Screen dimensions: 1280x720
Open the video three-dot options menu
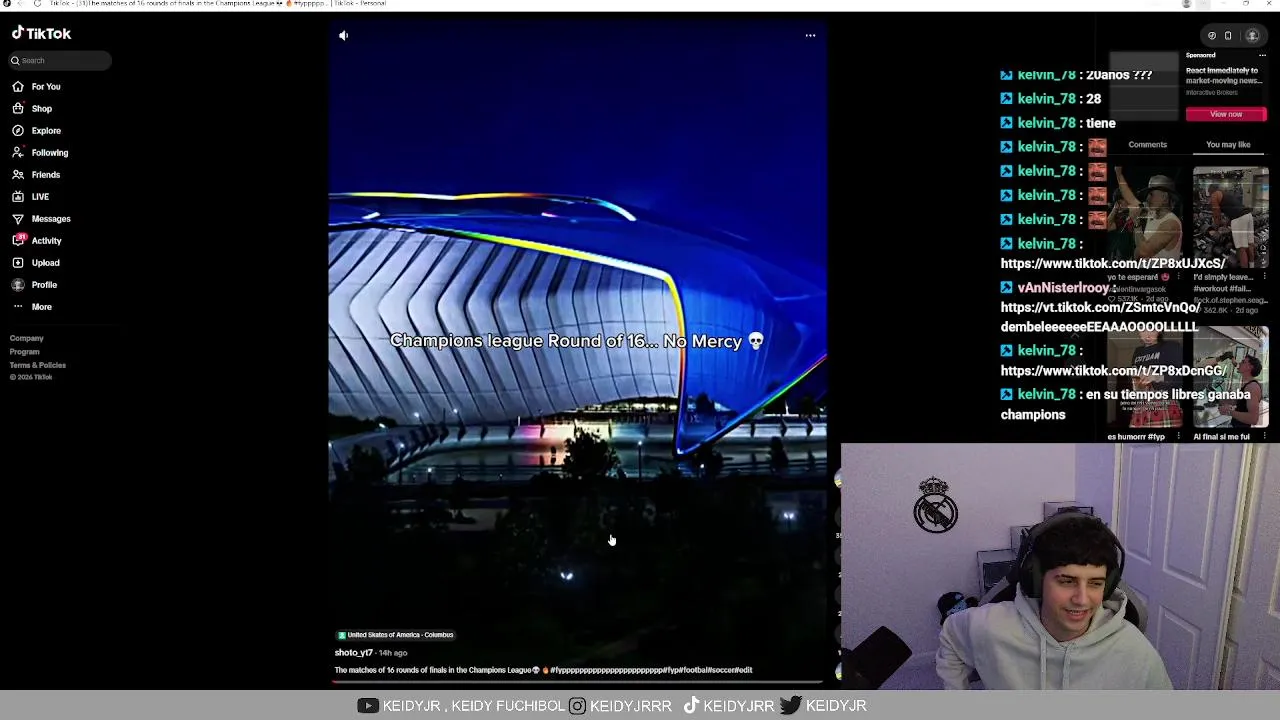click(810, 36)
